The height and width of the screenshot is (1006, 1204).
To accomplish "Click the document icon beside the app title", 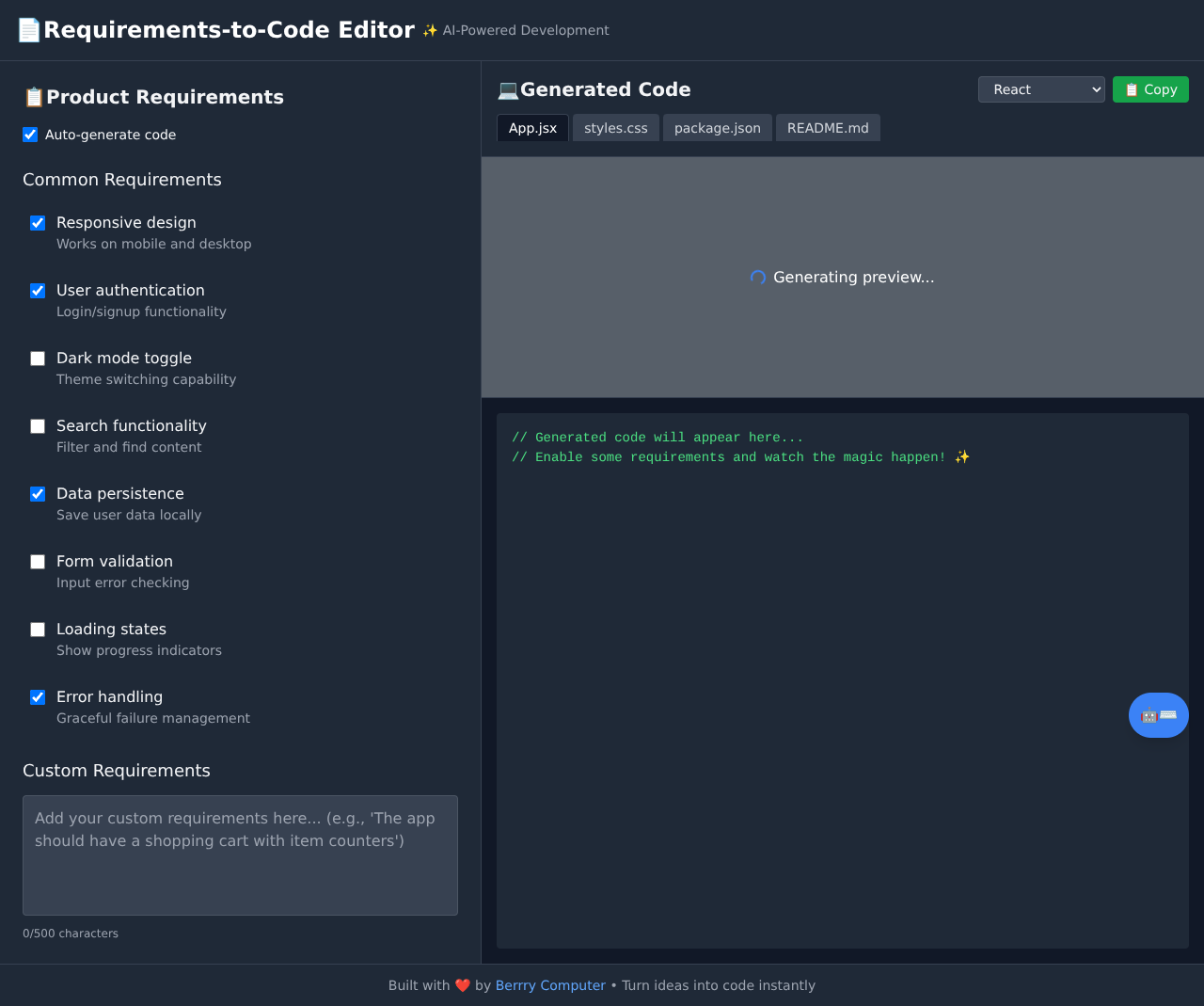I will (29, 30).
